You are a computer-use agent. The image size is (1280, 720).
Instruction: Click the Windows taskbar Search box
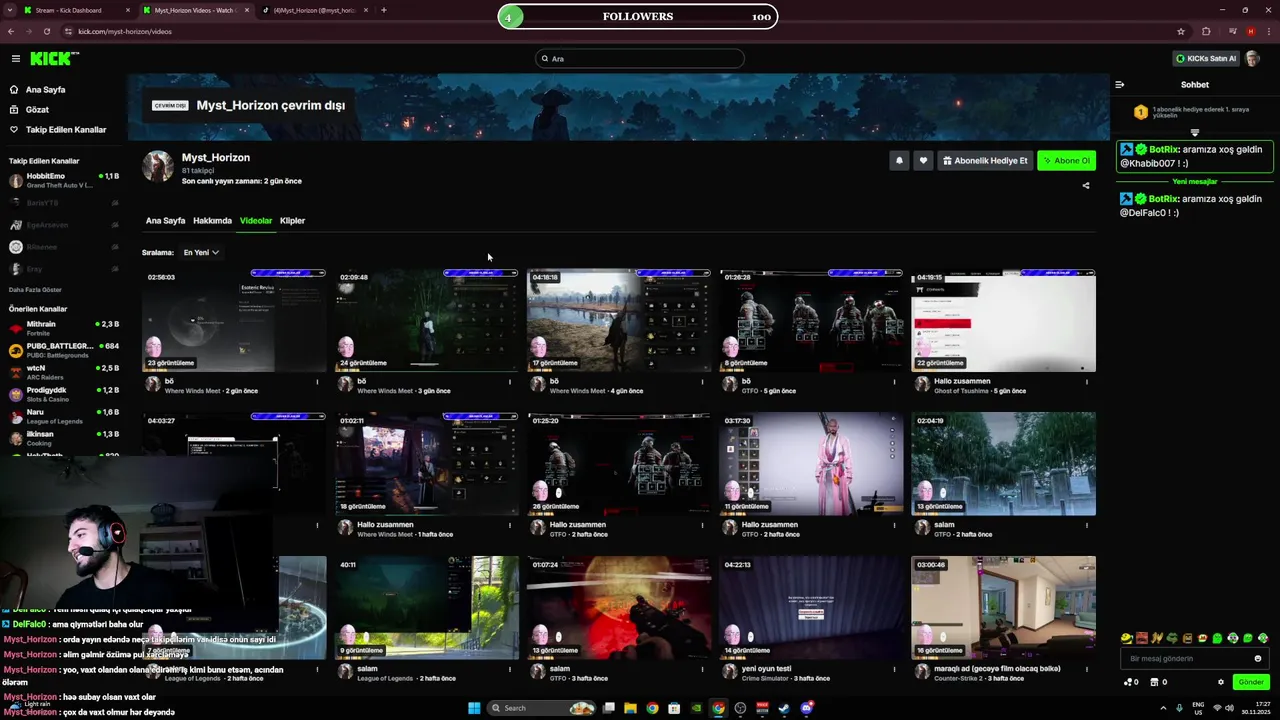click(541, 708)
